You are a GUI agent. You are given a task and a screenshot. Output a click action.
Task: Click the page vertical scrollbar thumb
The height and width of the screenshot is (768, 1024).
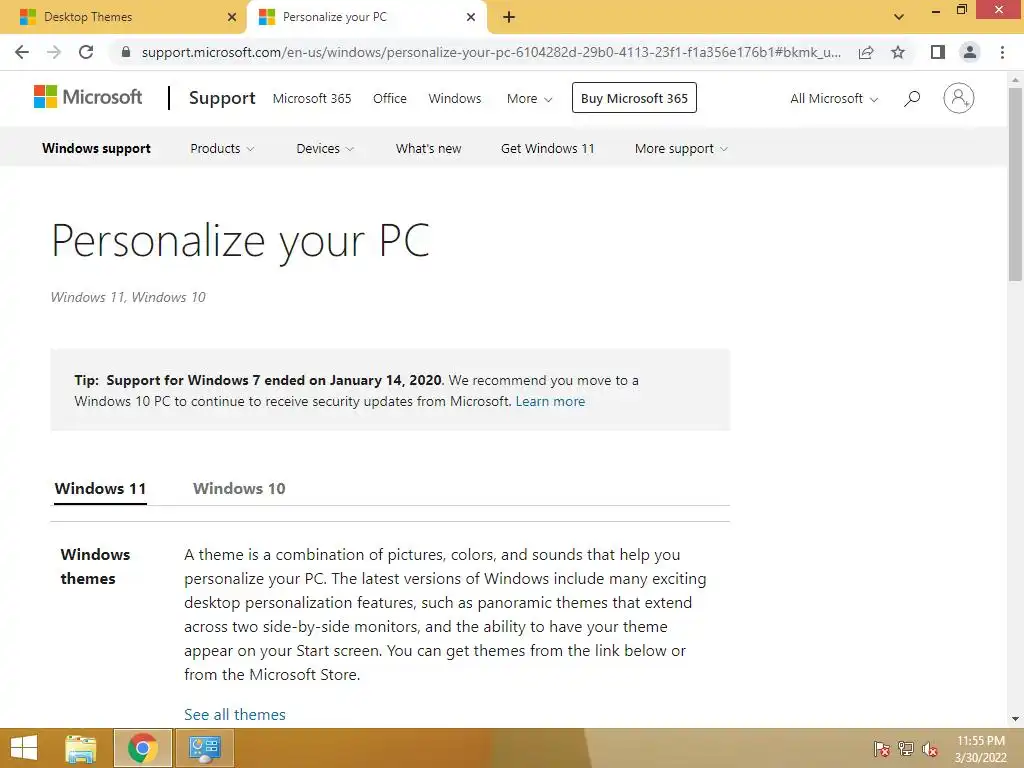tap(1015, 184)
